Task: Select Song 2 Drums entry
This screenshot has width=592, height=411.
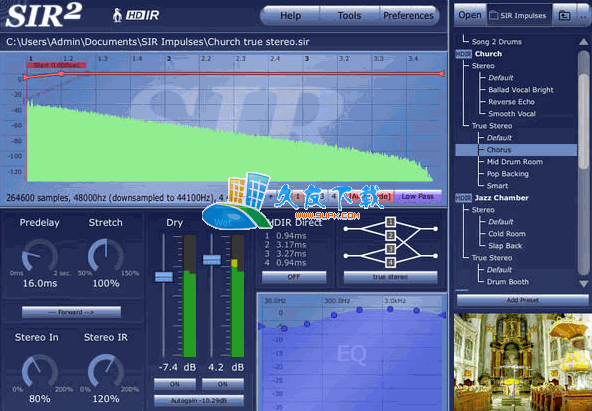Action: click(496, 42)
